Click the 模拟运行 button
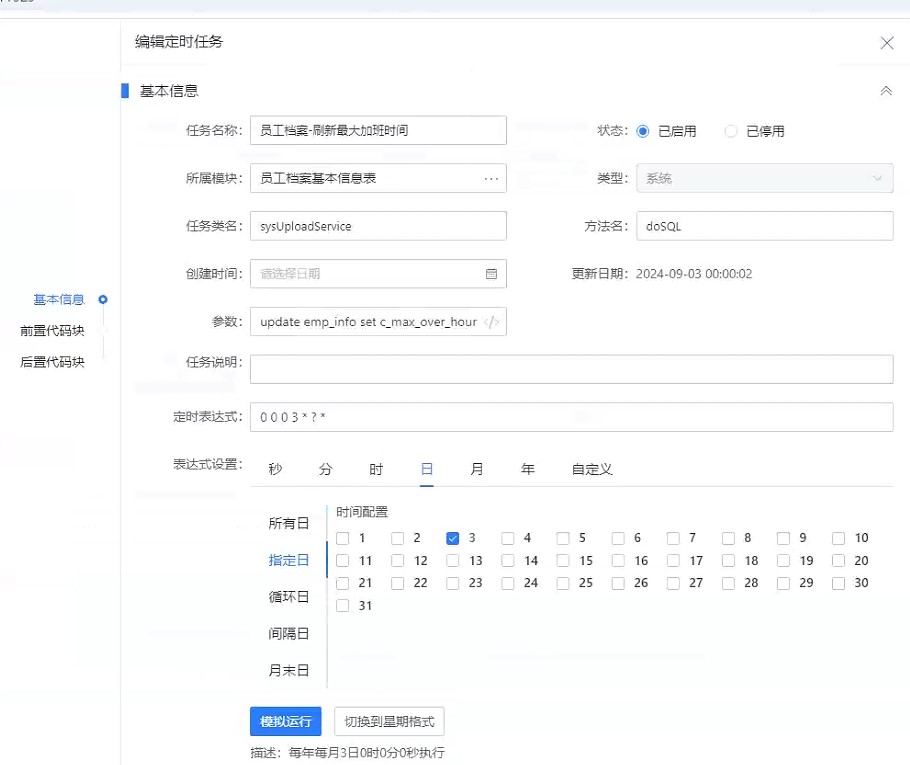Screen dimensions: 910x765 [285, 721]
